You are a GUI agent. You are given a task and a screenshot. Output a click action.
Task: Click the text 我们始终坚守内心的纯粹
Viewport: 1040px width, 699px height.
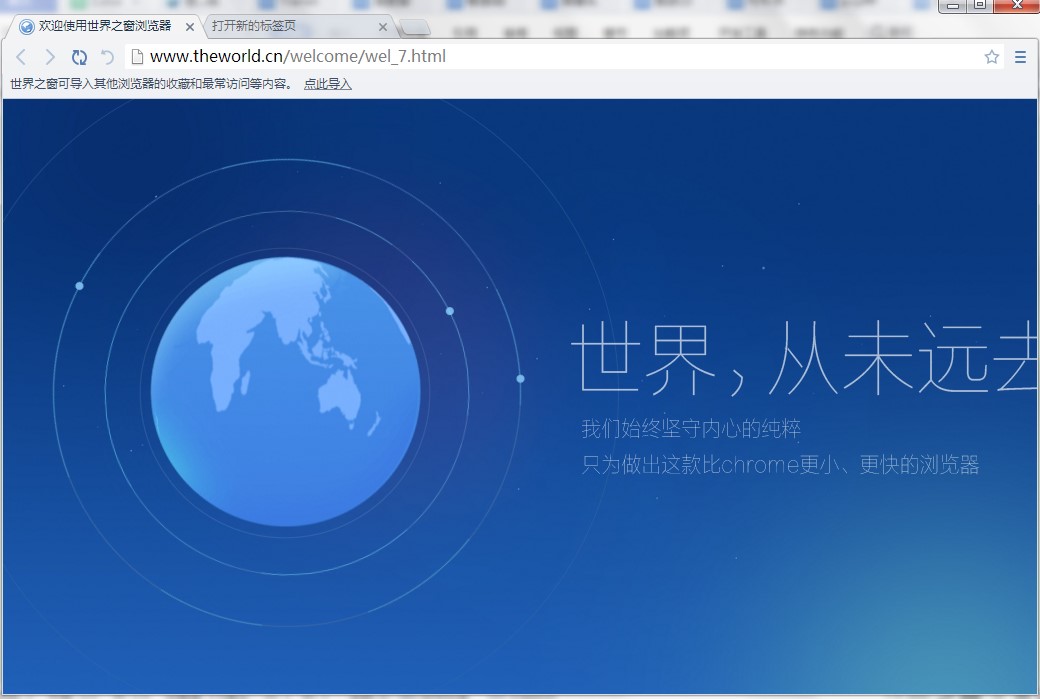[x=691, y=429]
